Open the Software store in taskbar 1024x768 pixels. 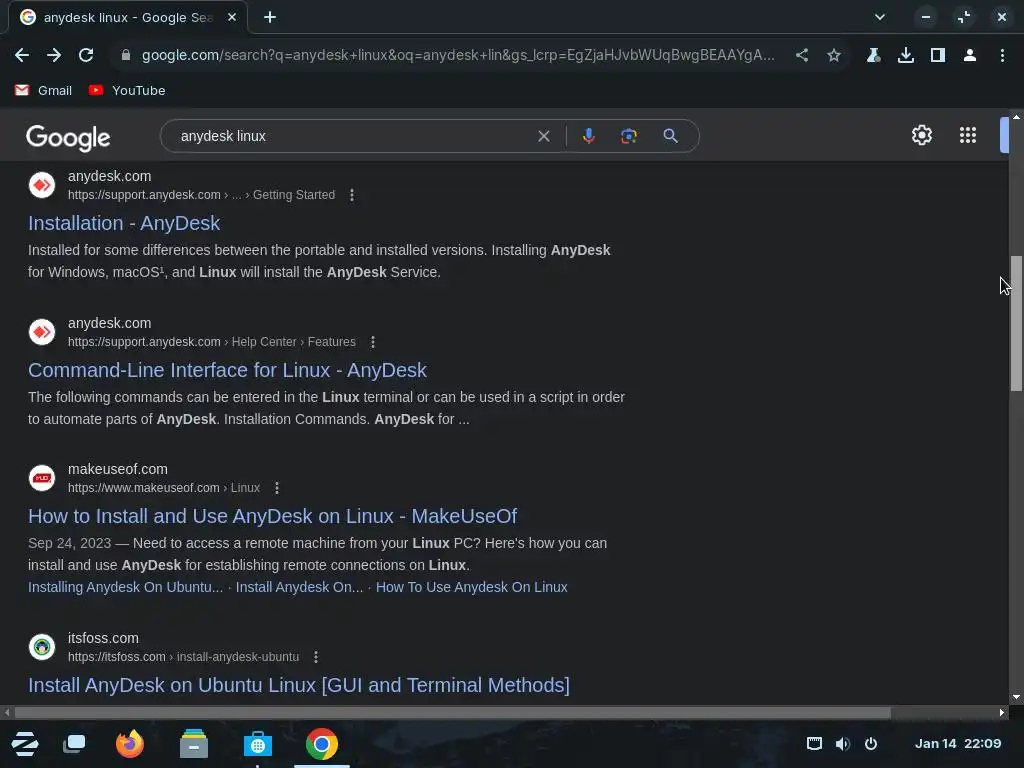tap(258, 744)
